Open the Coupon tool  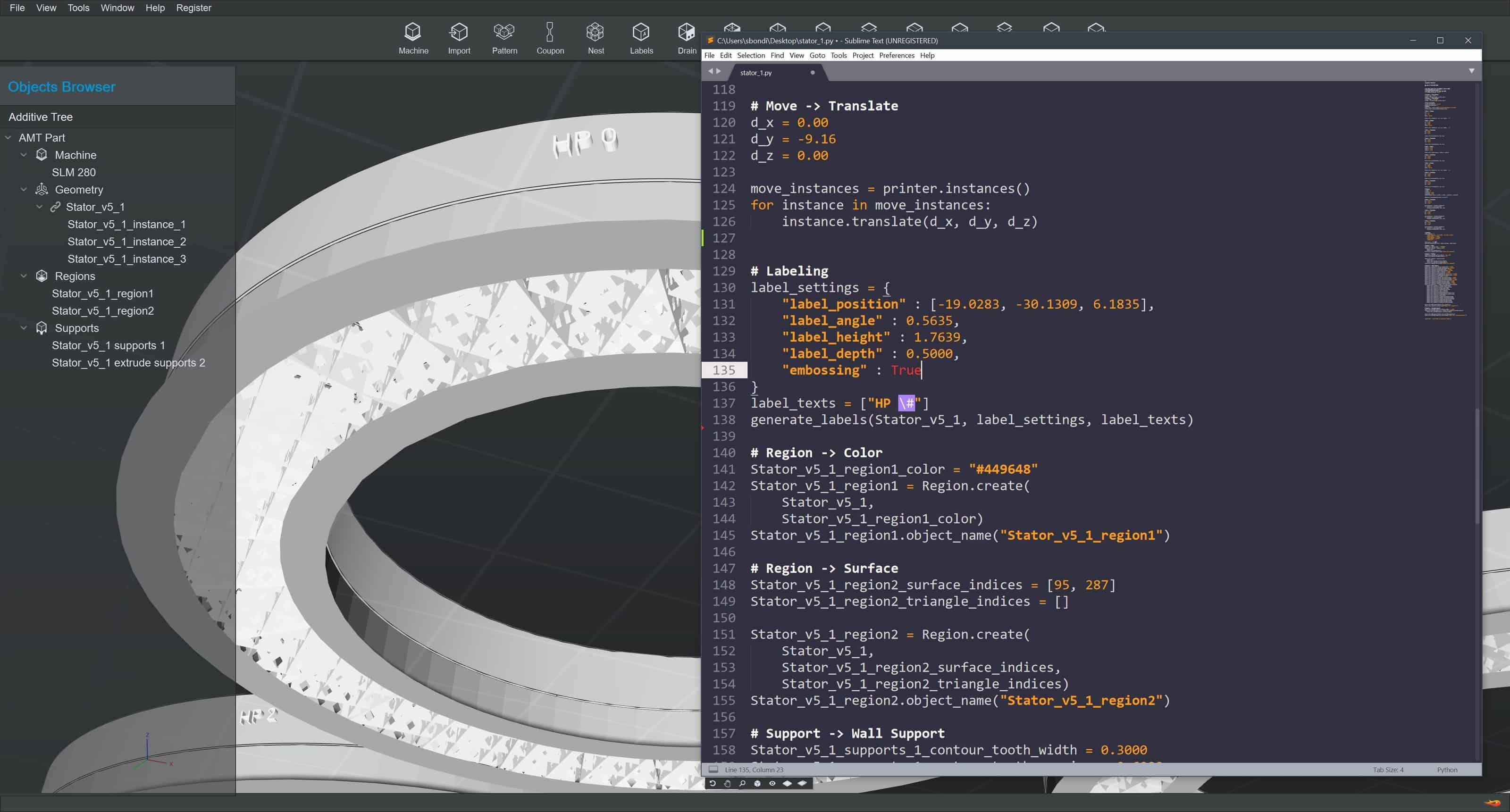(x=550, y=39)
